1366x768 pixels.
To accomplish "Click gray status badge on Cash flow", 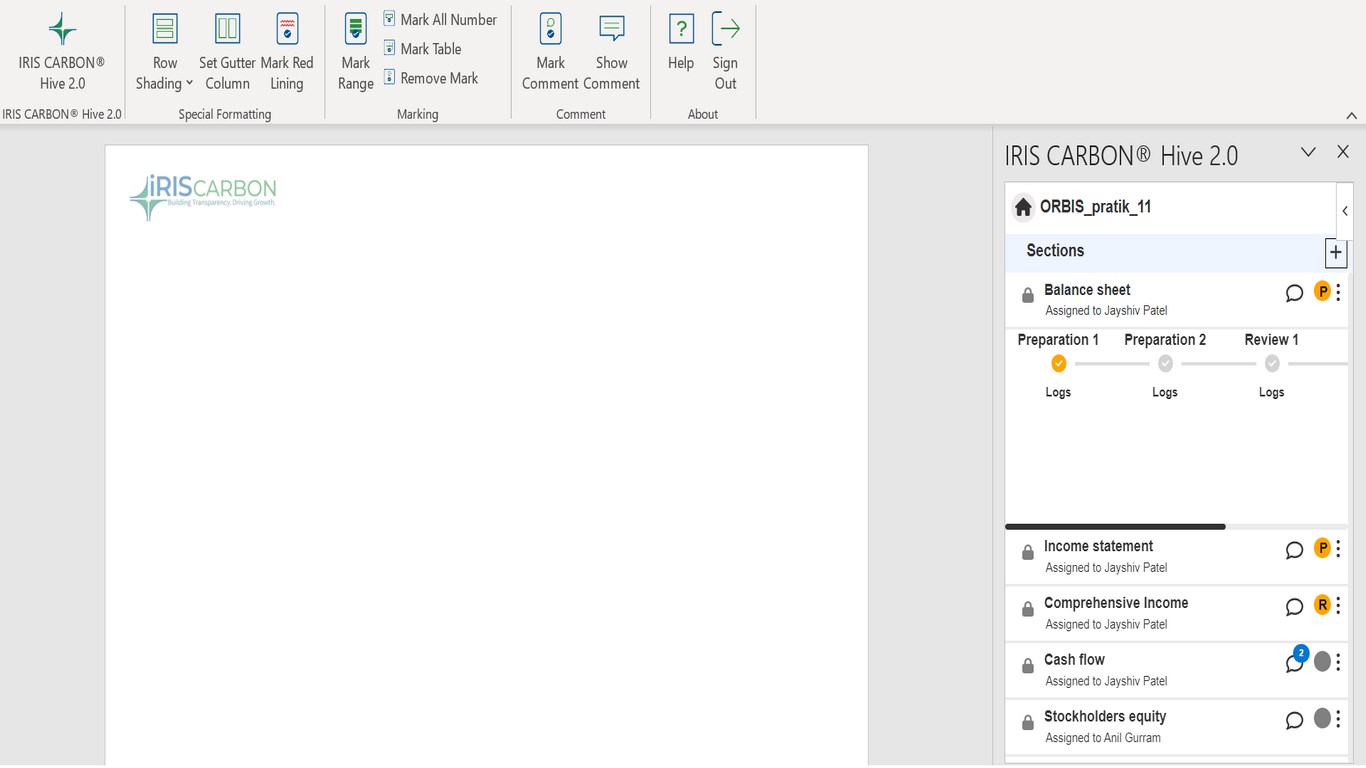I will tap(1322, 662).
